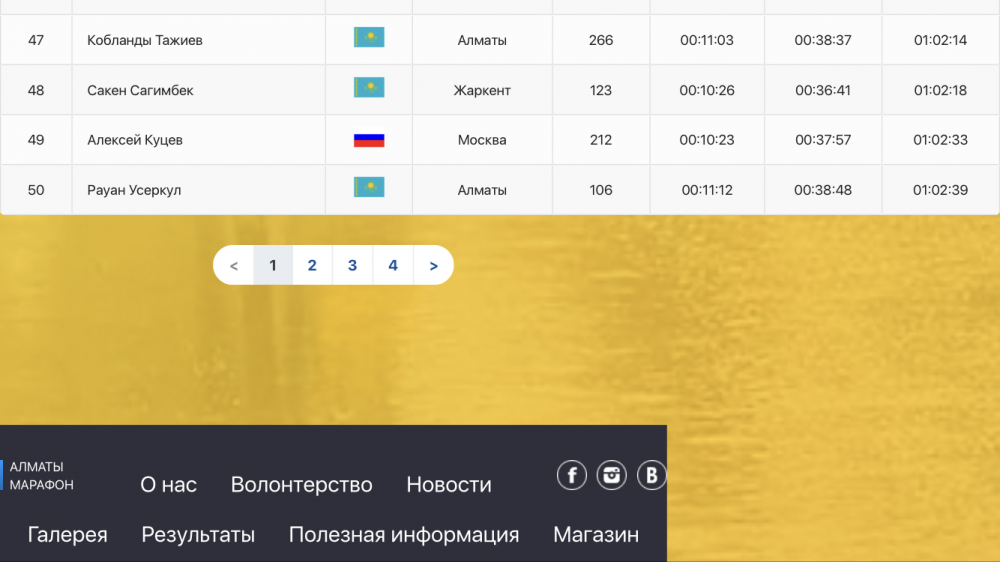Open the Новости footer link

[x=448, y=485]
